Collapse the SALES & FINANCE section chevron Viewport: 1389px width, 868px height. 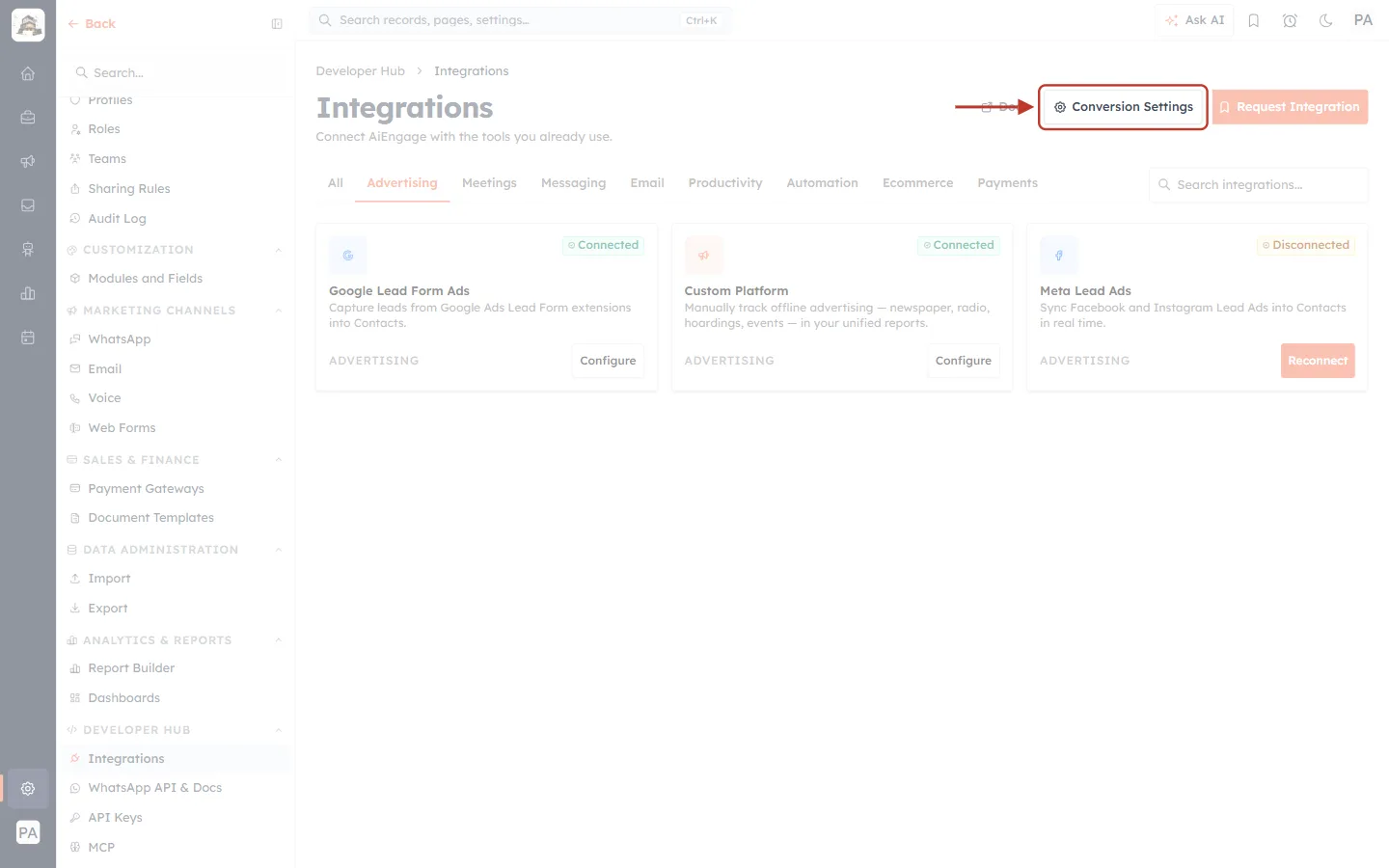(279, 460)
